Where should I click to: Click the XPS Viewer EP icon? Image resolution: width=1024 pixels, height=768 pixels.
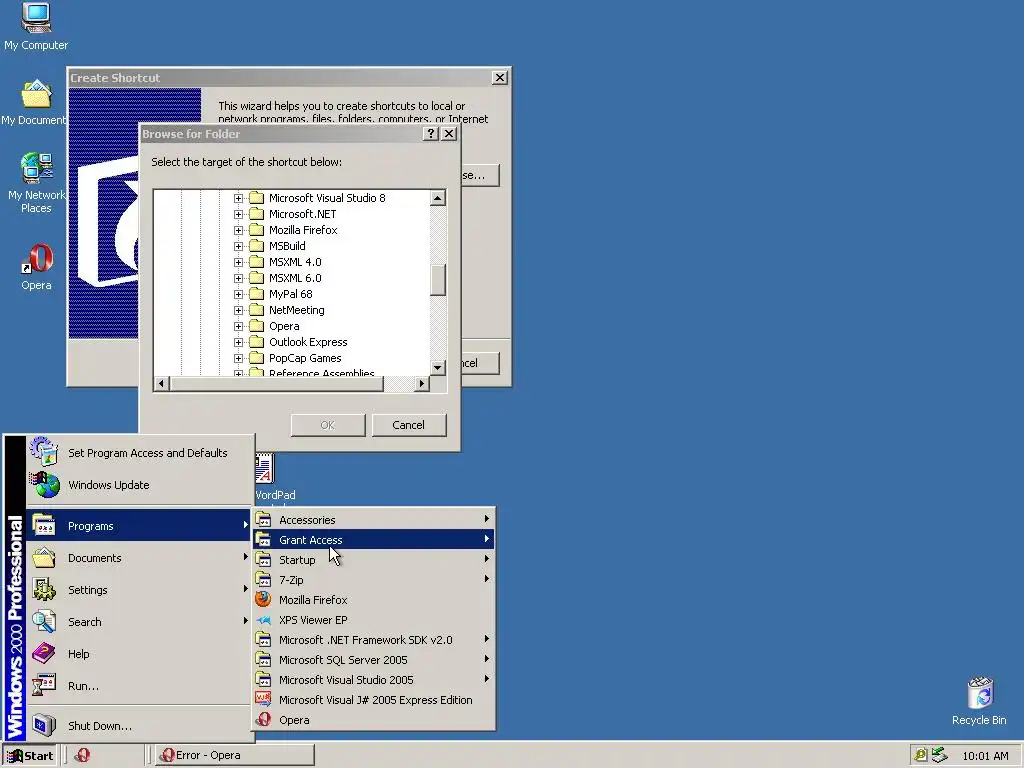tap(263, 620)
